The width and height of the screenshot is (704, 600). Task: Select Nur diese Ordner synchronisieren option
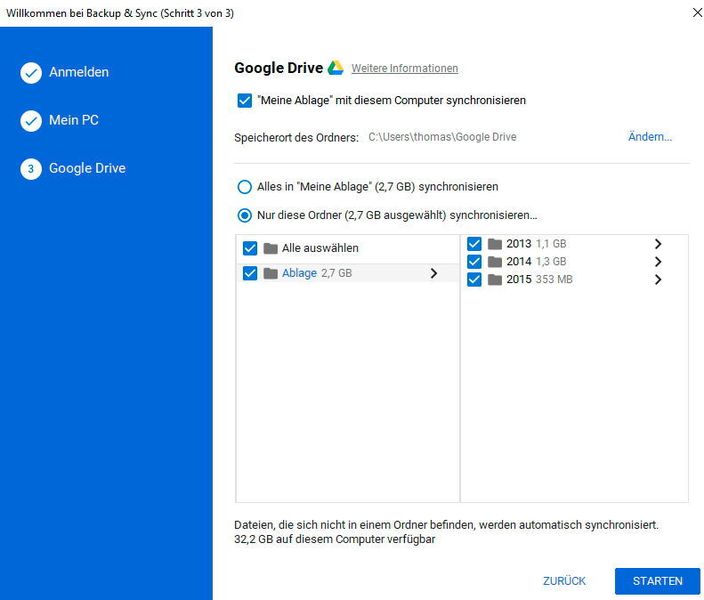tap(244, 215)
